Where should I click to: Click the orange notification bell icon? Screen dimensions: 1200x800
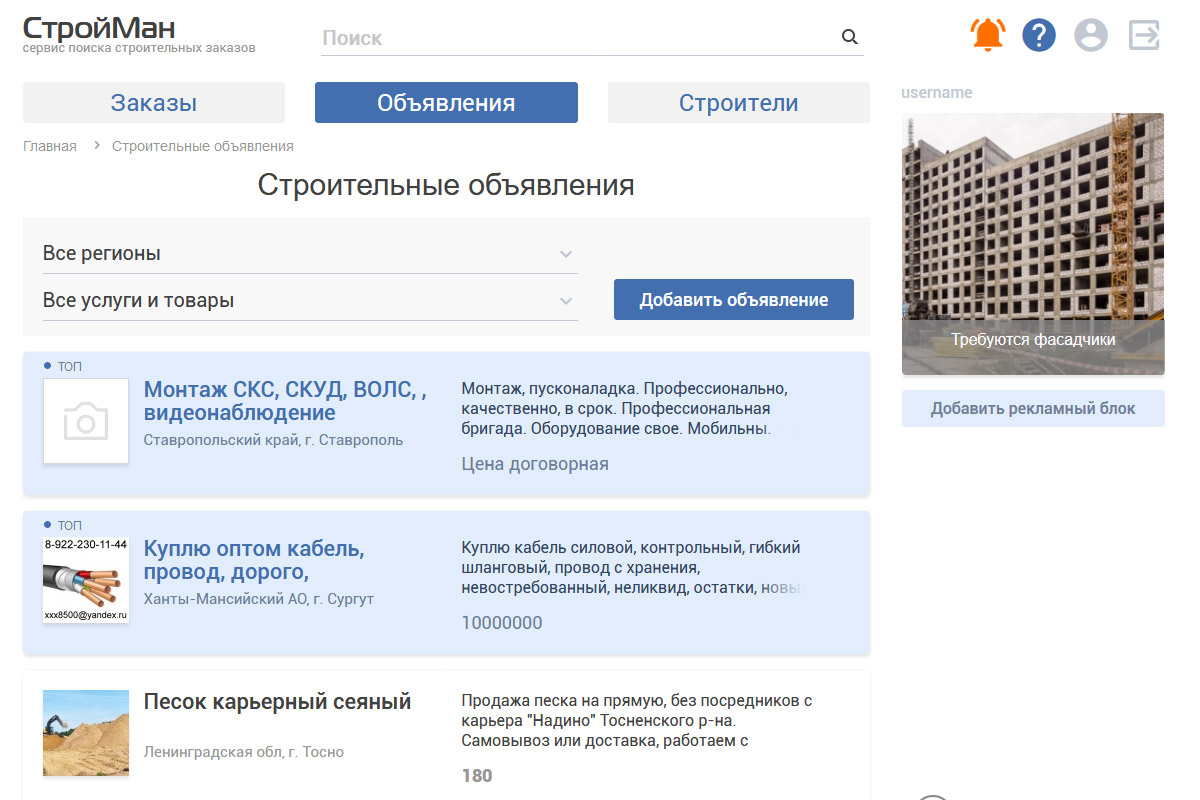pyautogui.click(x=988, y=36)
